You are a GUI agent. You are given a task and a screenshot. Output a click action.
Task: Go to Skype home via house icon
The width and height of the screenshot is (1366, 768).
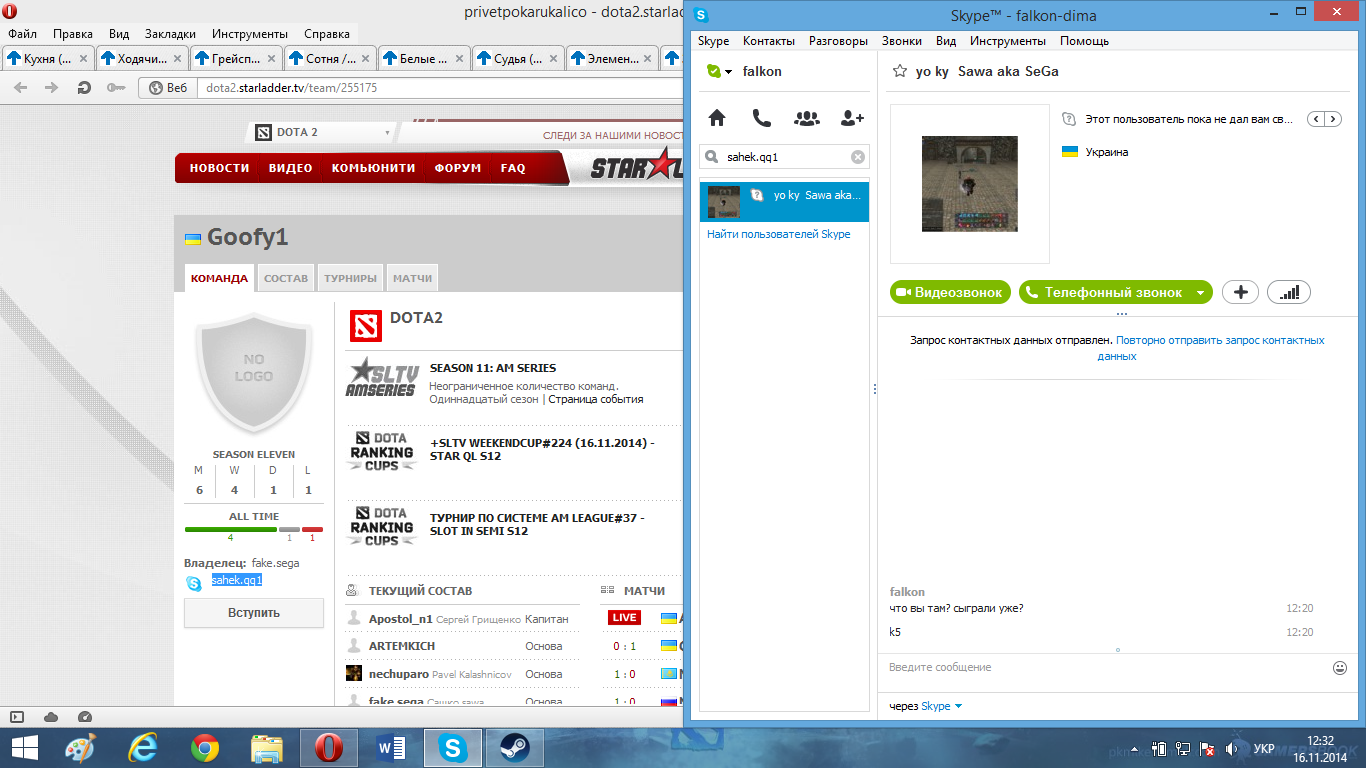(717, 118)
